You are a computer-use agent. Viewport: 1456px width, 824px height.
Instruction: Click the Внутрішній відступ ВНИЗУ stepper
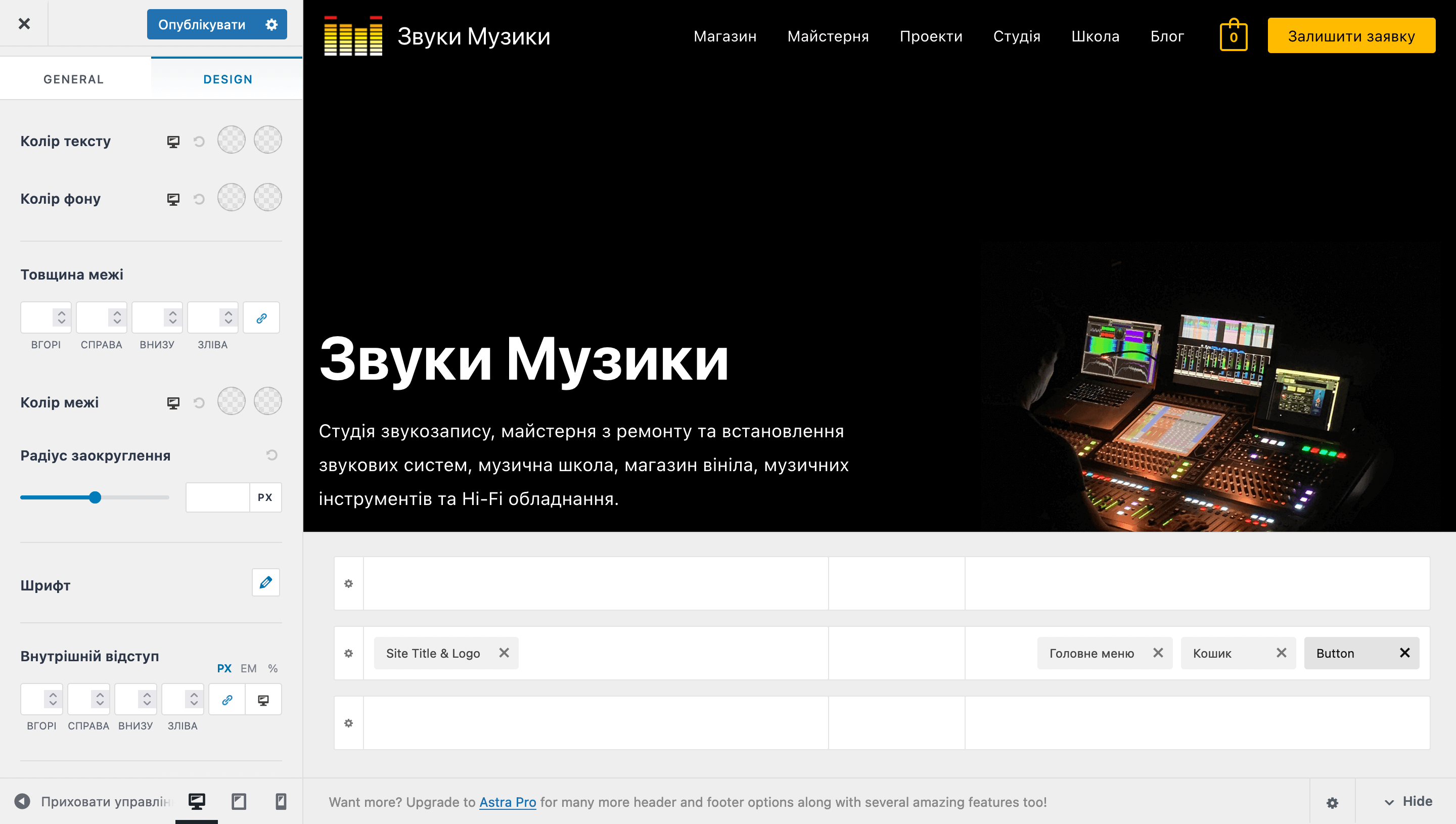click(147, 700)
